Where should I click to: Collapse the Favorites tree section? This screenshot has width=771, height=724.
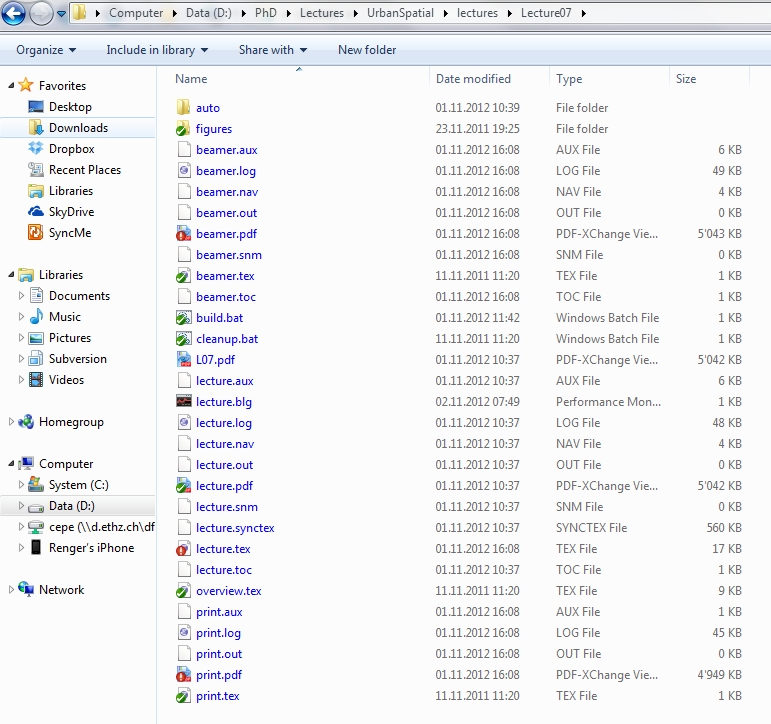[11, 86]
